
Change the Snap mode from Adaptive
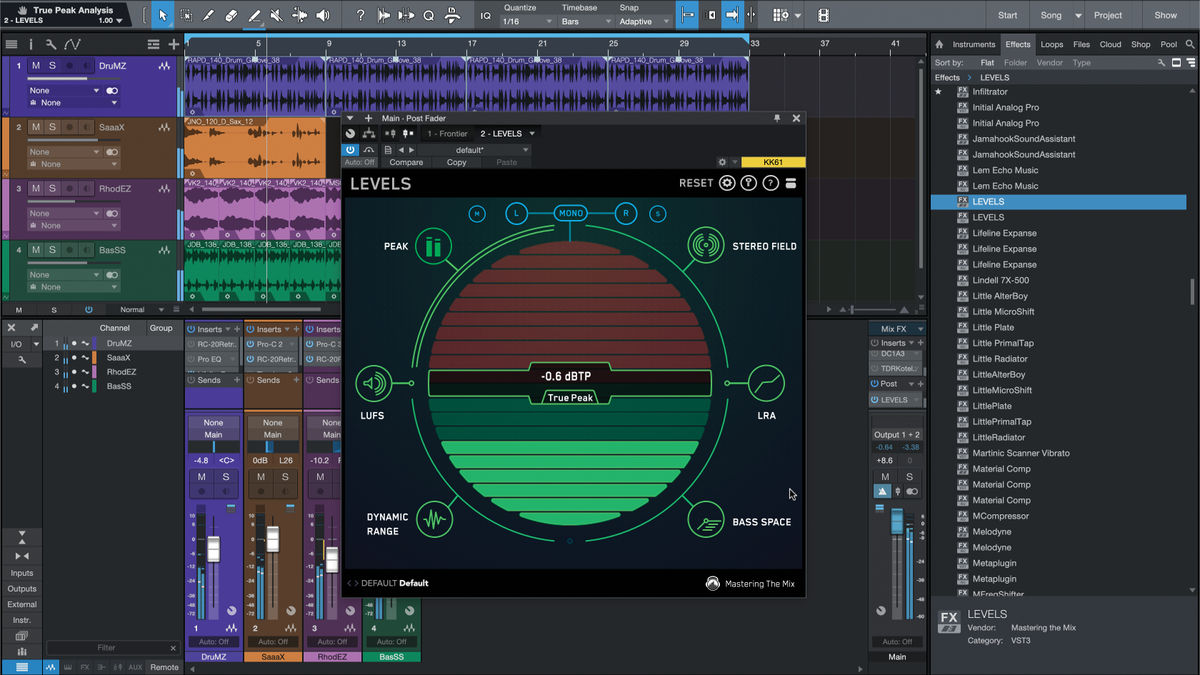click(x=645, y=21)
